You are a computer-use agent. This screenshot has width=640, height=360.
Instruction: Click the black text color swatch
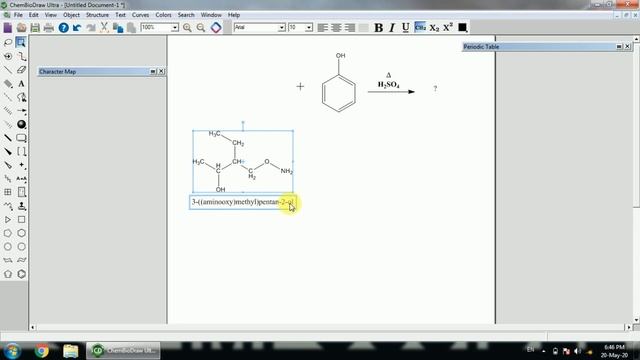(462, 27)
